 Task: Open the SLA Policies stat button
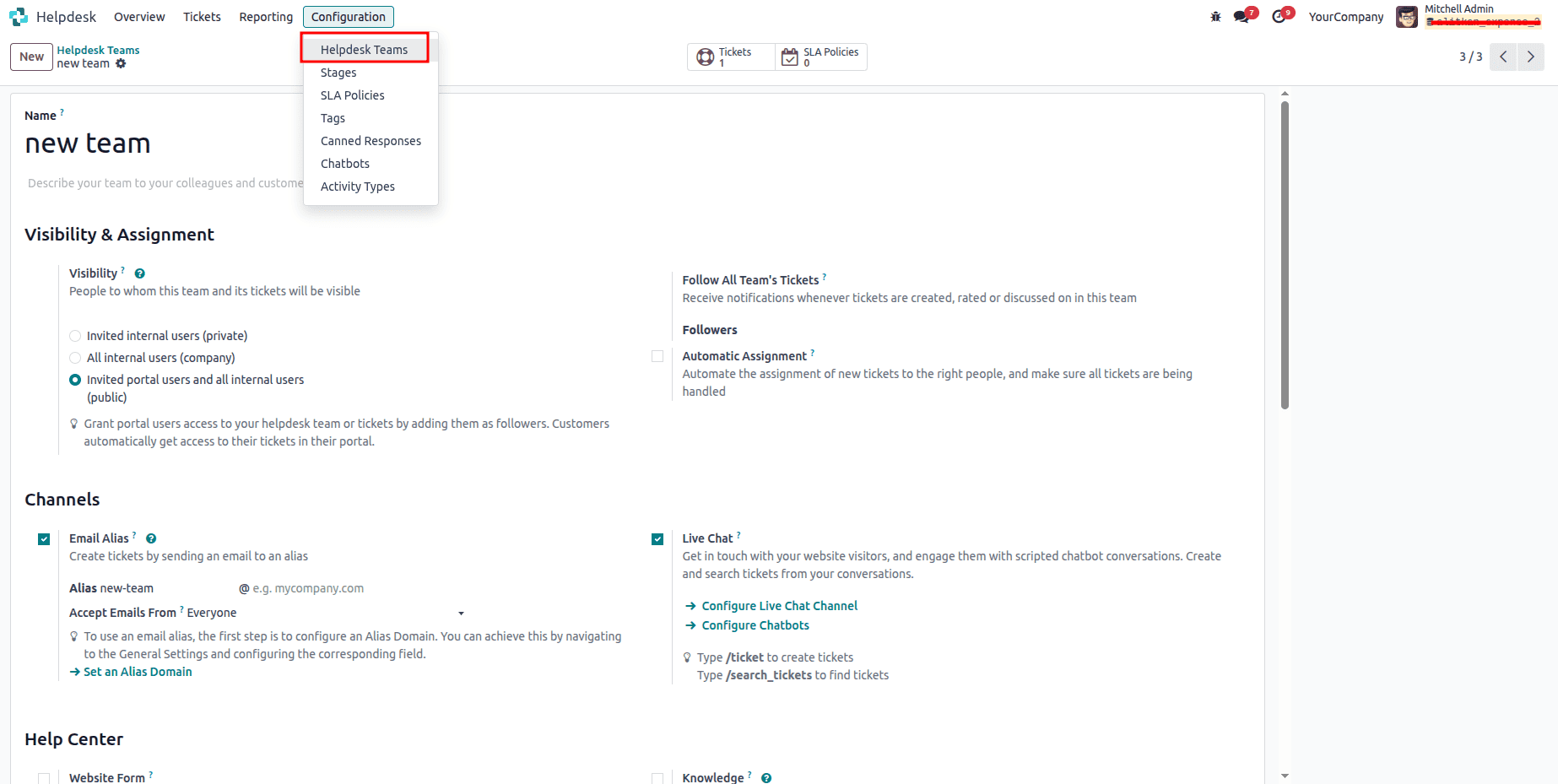[x=820, y=57]
